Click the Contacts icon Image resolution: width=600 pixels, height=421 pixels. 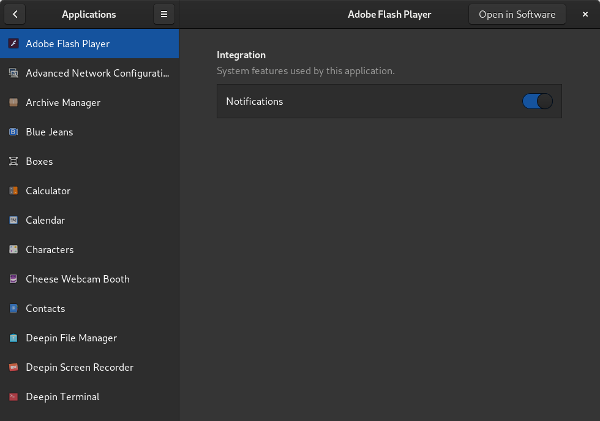click(x=13, y=308)
